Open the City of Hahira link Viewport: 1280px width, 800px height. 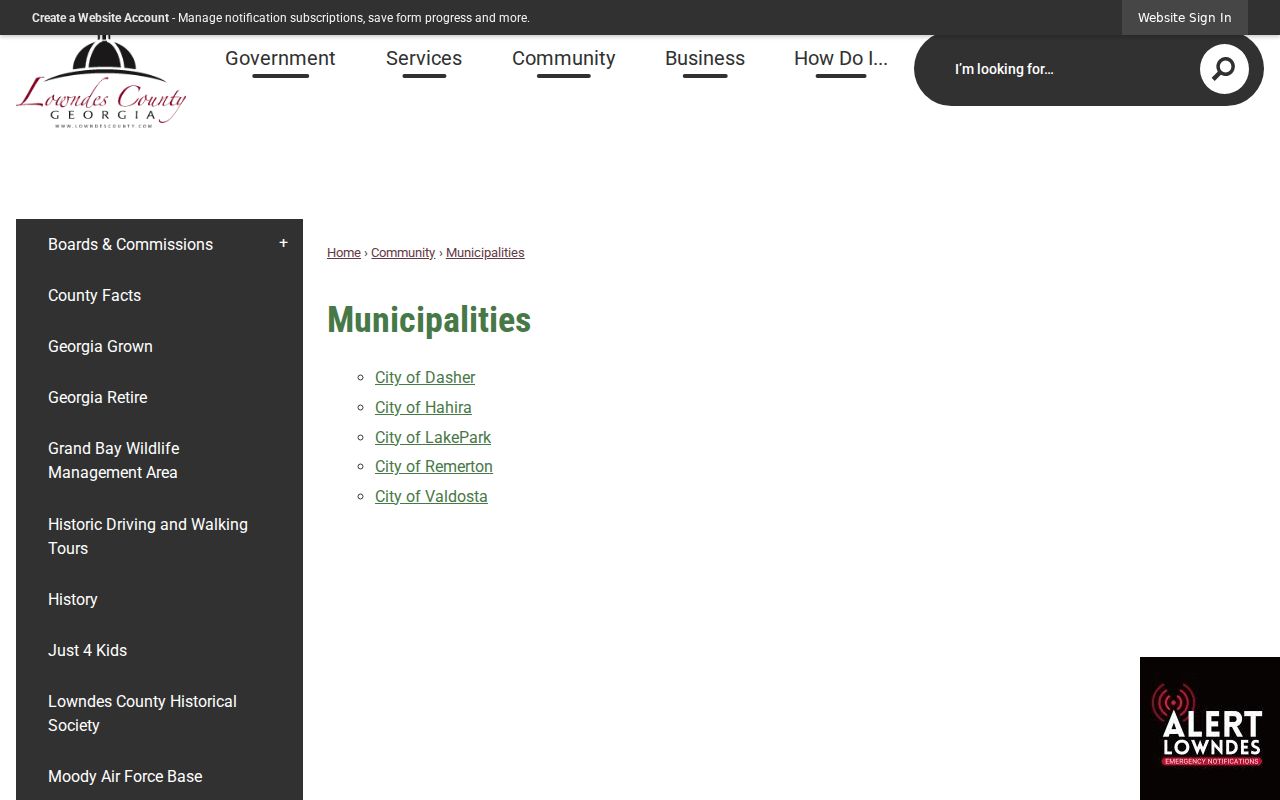point(423,408)
